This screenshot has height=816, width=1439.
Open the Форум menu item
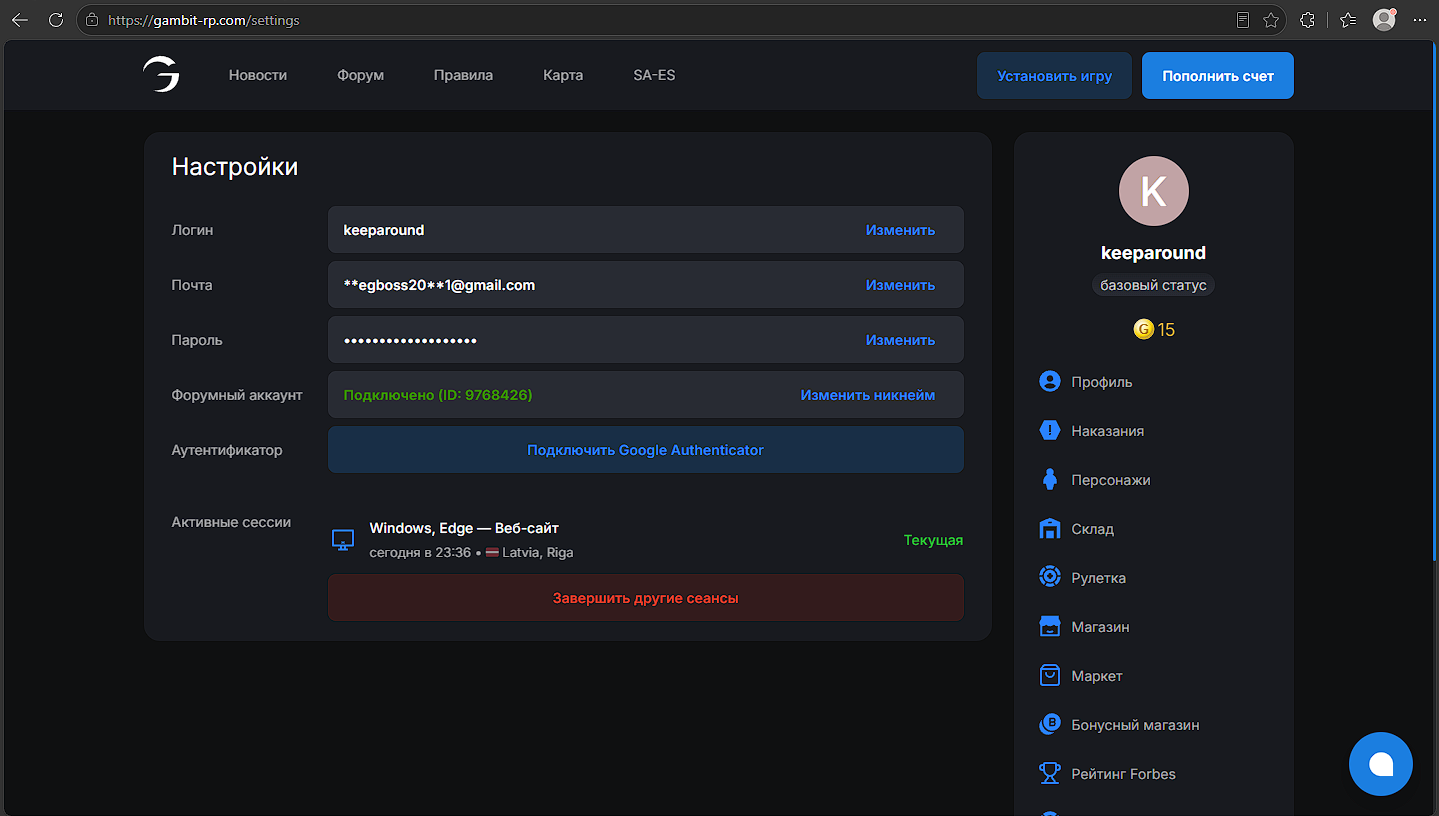click(361, 75)
